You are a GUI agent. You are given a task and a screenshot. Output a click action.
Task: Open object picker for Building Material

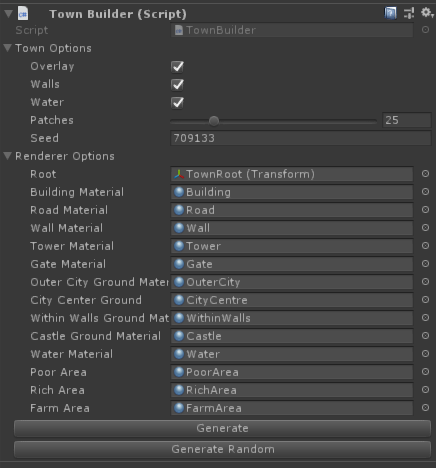point(425,192)
